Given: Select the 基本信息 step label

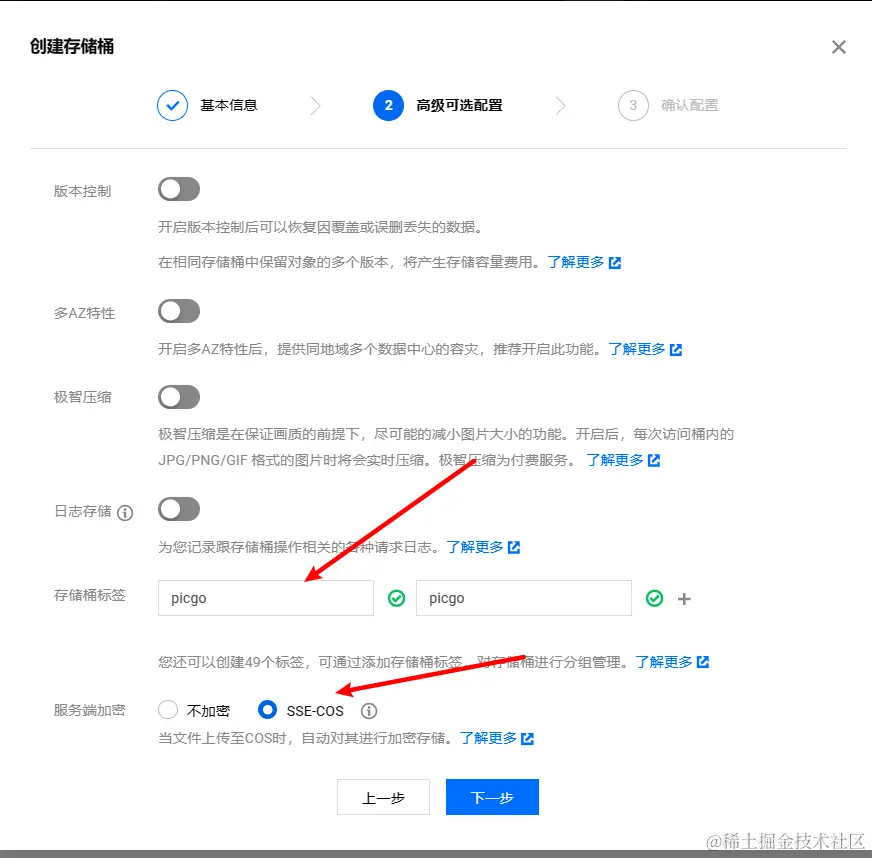Looking at the screenshot, I should (229, 105).
